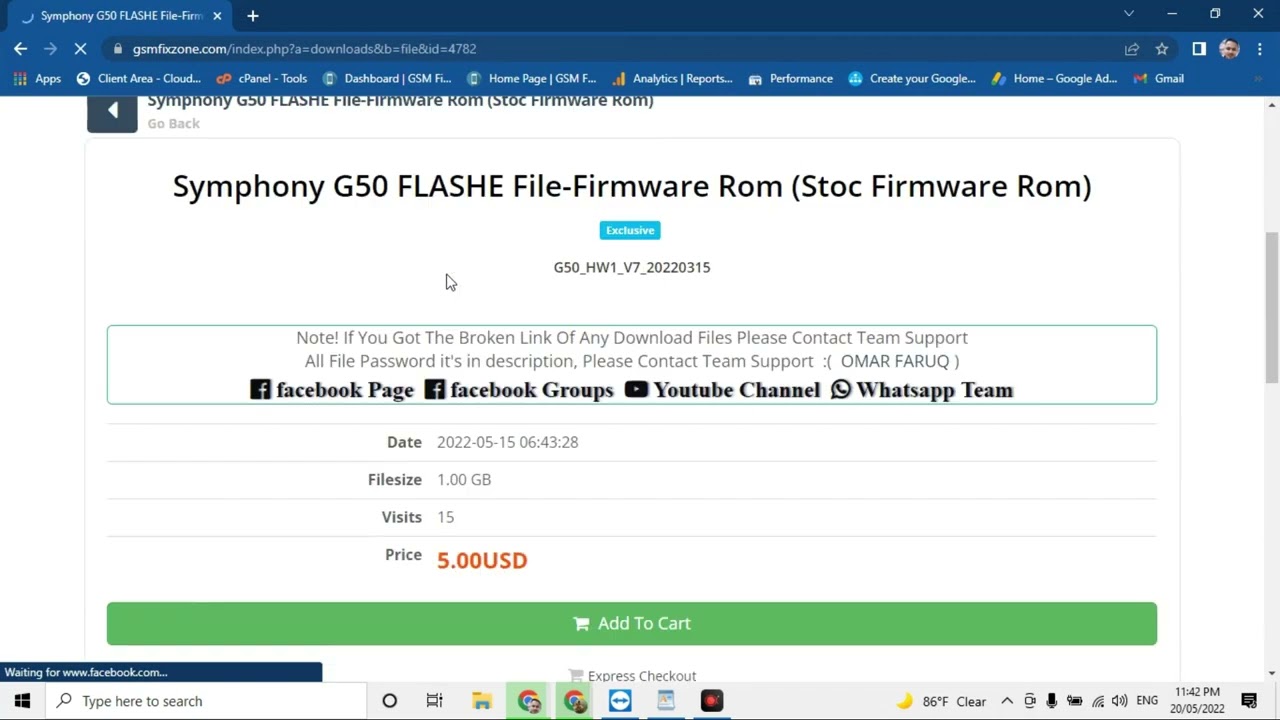Click version text G50_HW1_V7_20220315
1280x720 pixels.
(632, 267)
